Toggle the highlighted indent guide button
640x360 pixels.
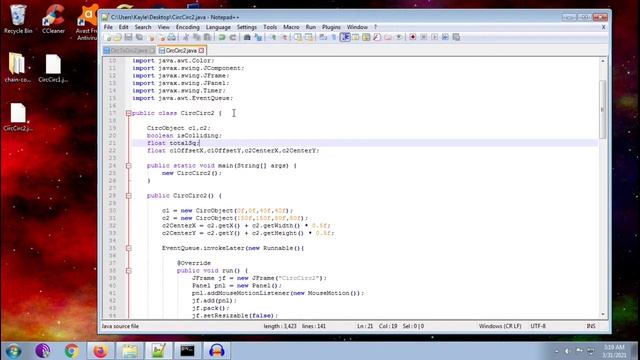(x=345, y=38)
